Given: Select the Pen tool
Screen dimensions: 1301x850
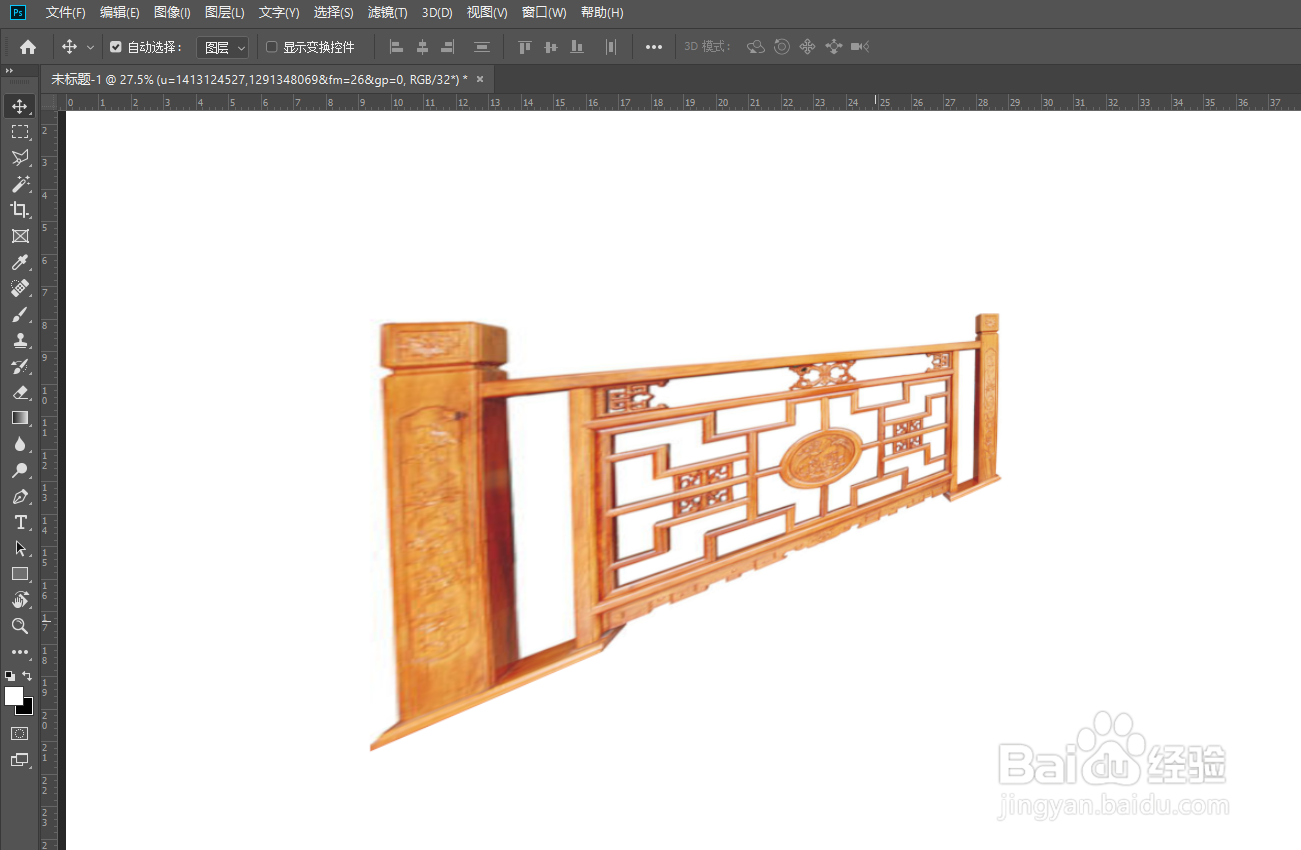Looking at the screenshot, I should (20, 496).
